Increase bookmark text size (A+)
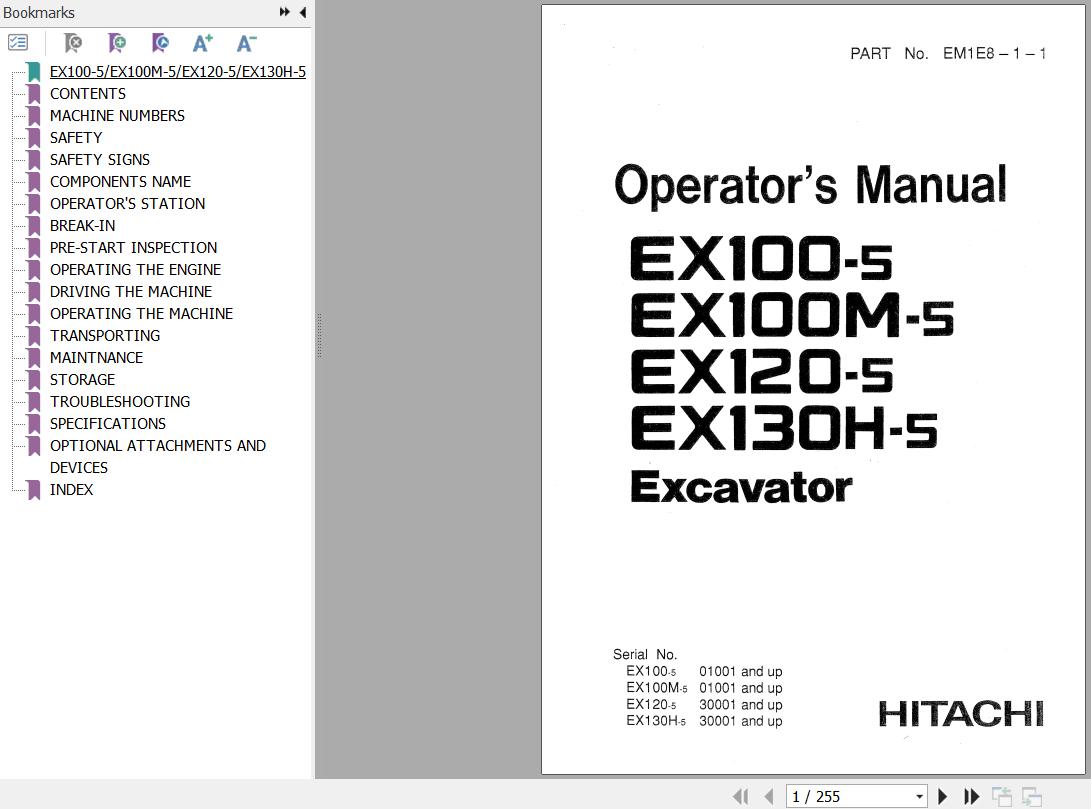This screenshot has height=809, width=1091. click(x=202, y=43)
